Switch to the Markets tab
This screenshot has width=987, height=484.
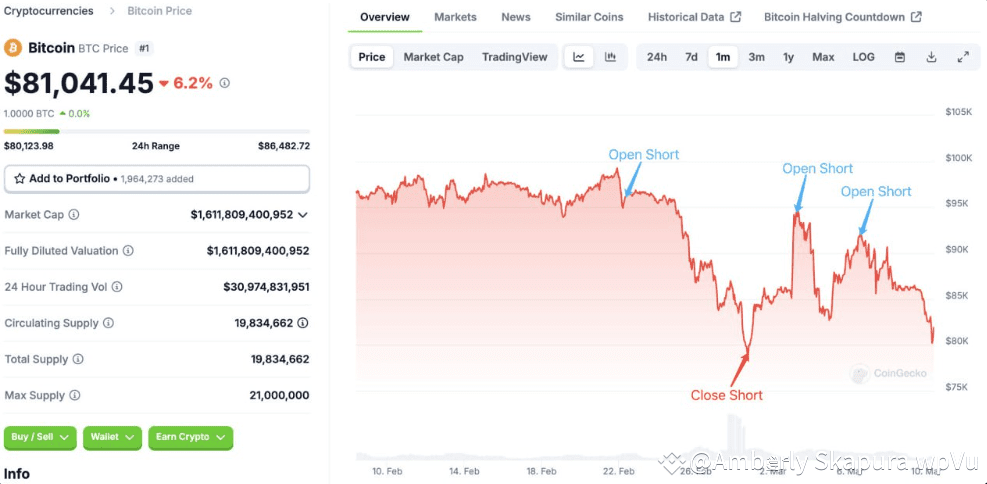pos(455,17)
